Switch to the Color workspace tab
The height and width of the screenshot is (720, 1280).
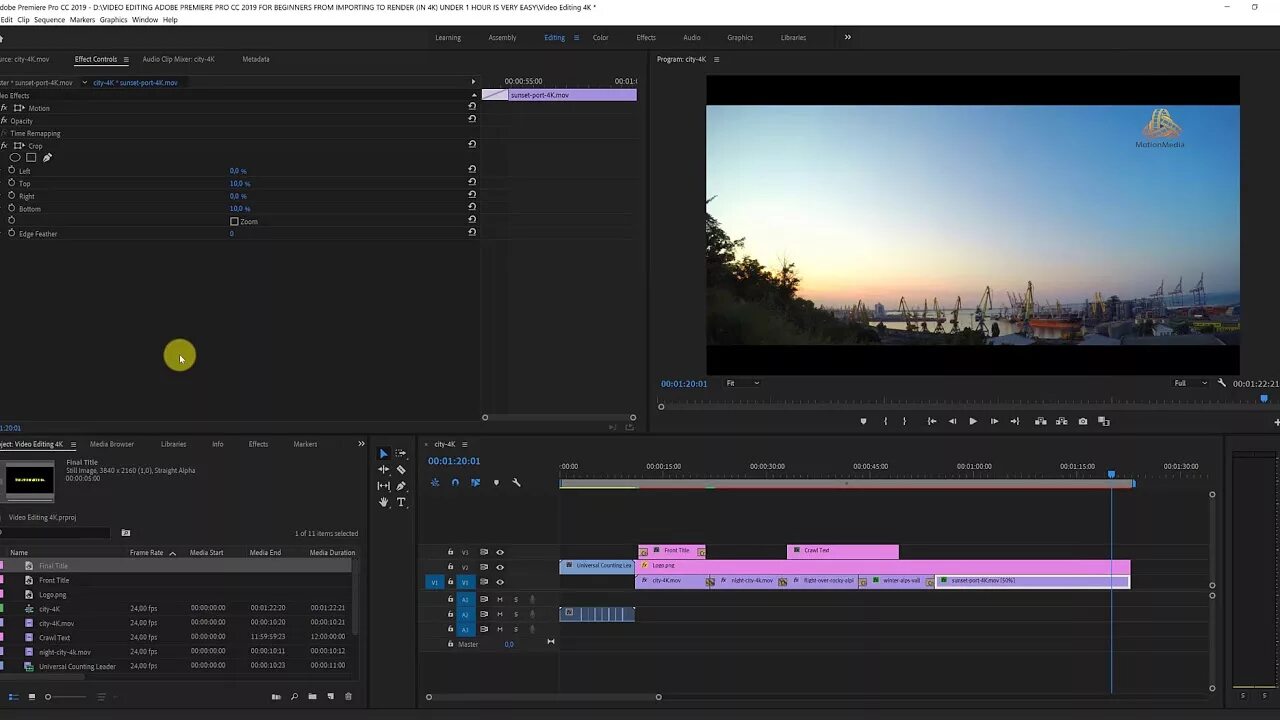(x=600, y=38)
